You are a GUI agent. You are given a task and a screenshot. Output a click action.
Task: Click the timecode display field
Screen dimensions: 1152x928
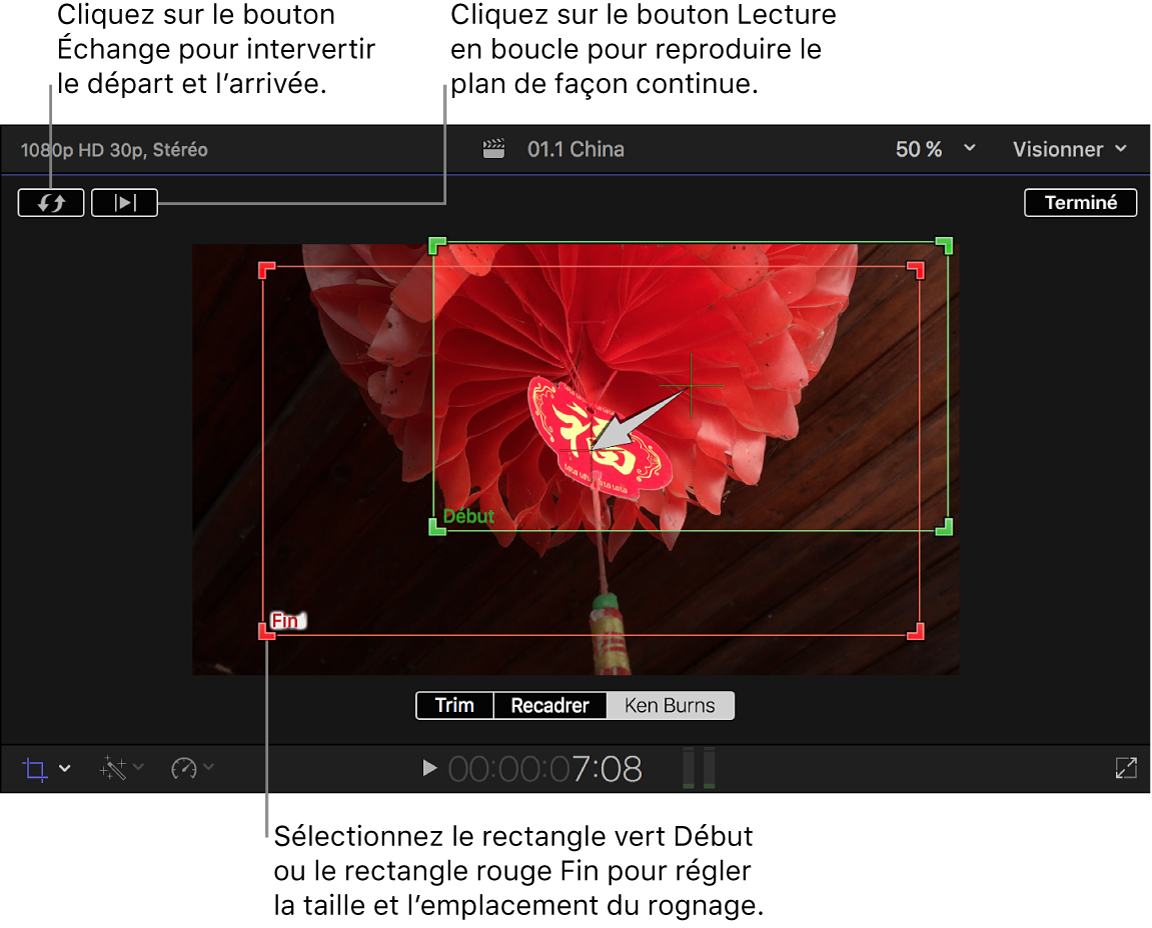click(x=545, y=768)
